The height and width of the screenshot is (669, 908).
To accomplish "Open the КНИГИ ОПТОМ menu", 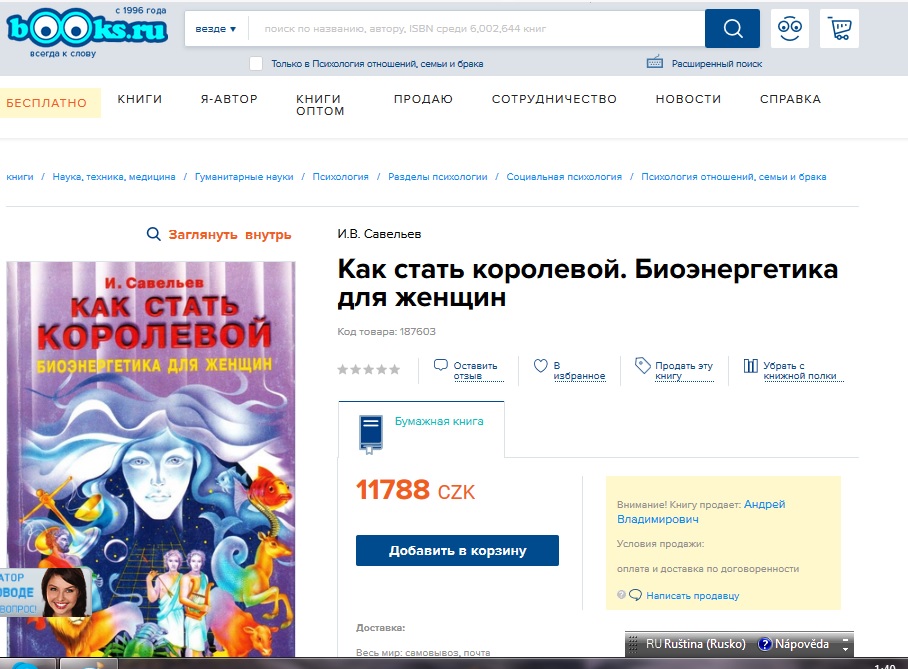I will pos(320,105).
